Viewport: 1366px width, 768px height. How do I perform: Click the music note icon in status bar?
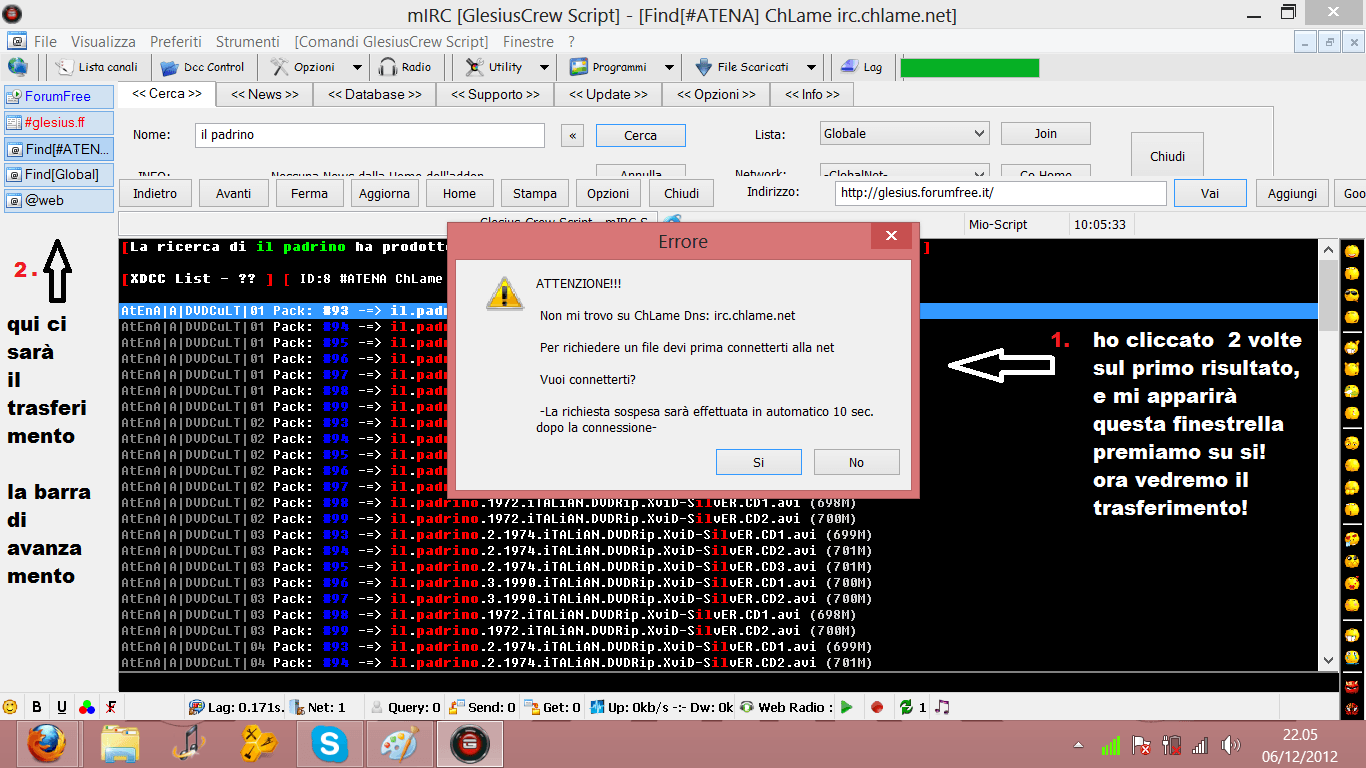click(941, 707)
